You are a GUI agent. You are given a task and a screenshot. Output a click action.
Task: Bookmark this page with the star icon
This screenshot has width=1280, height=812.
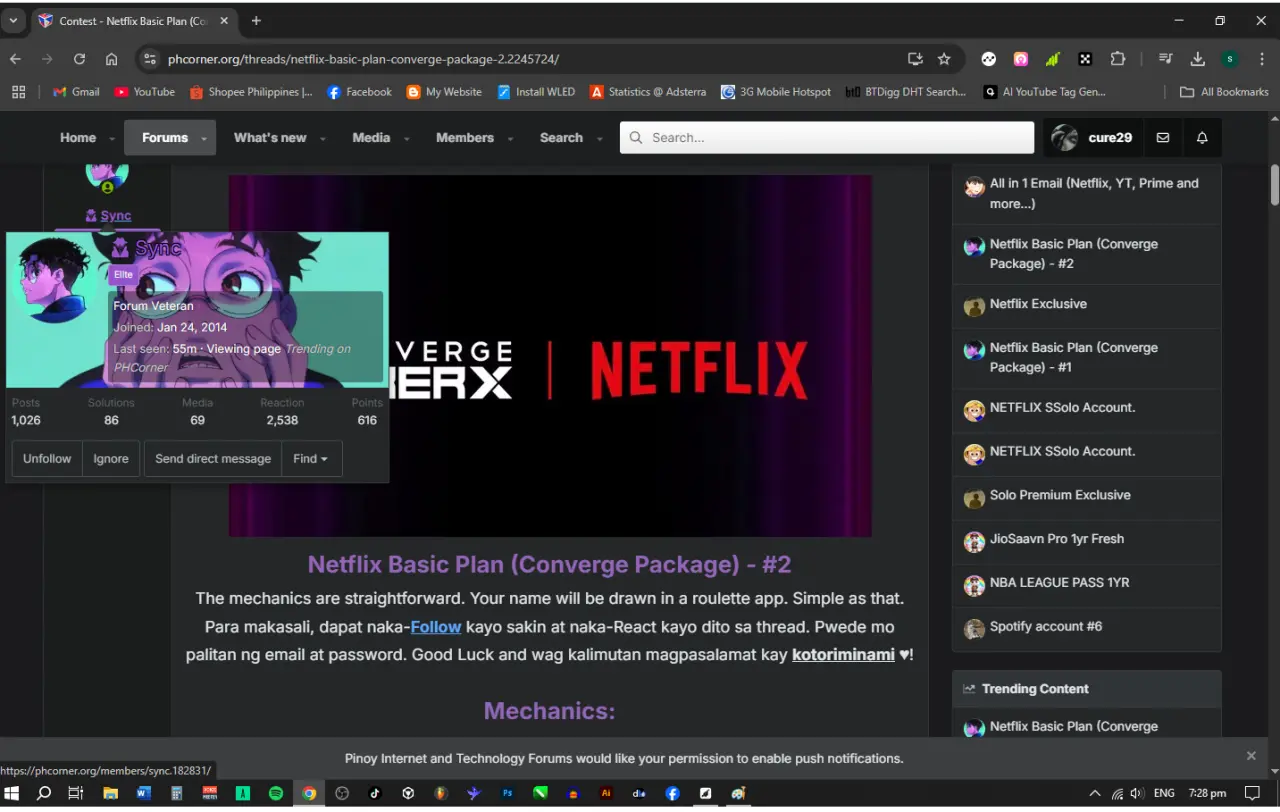click(944, 59)
